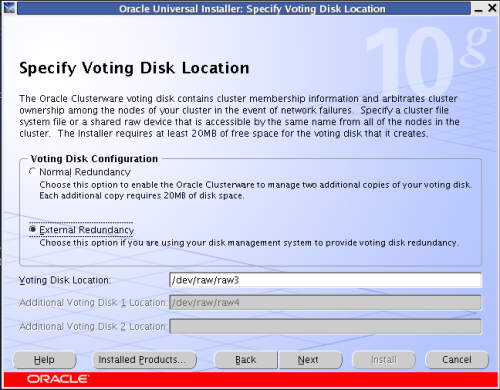Select the External Redundancy radio button
500x390 pixels.
33,230
